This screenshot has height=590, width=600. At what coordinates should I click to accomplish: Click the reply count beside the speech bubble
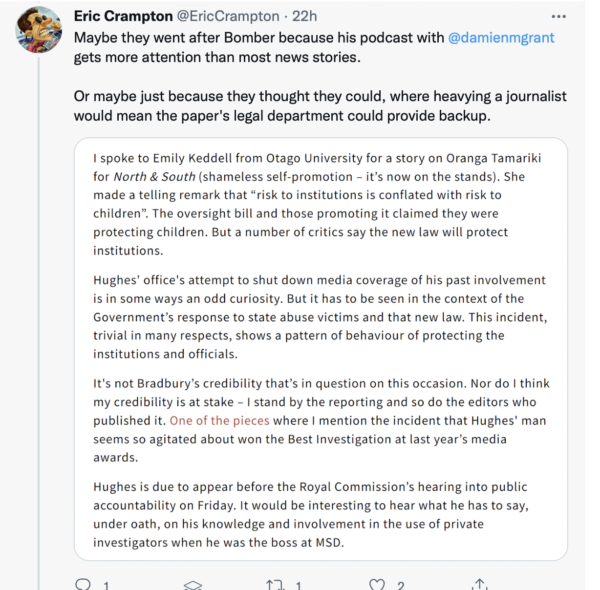(x=105, y=583)
